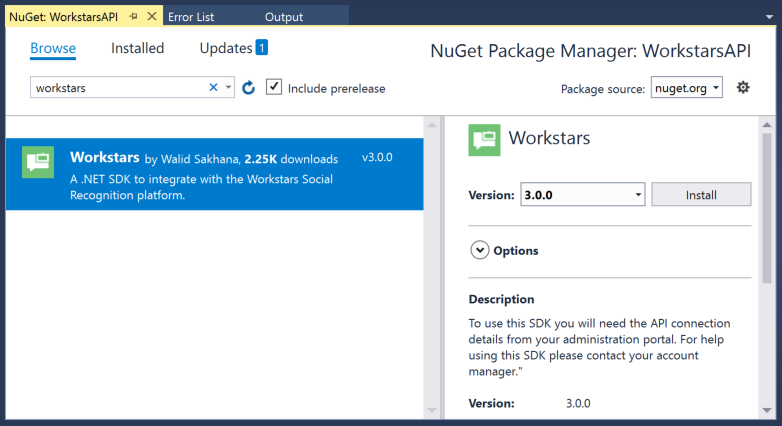Image resolution: width=782 pixels, height=426 pixels.
Task: Click details pane scrollbar thumb
Action: pyautogui.click(x=767, y=208)
